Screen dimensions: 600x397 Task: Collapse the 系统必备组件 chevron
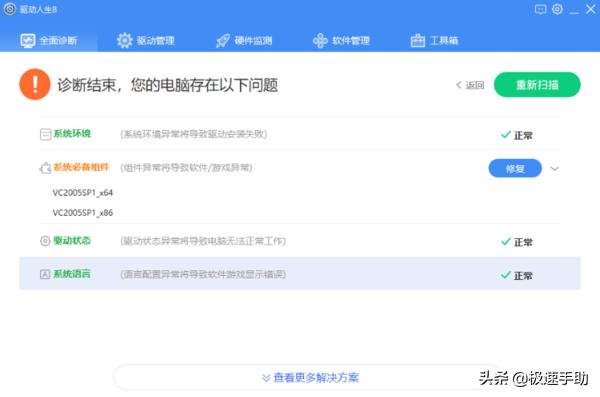(554, 168)
